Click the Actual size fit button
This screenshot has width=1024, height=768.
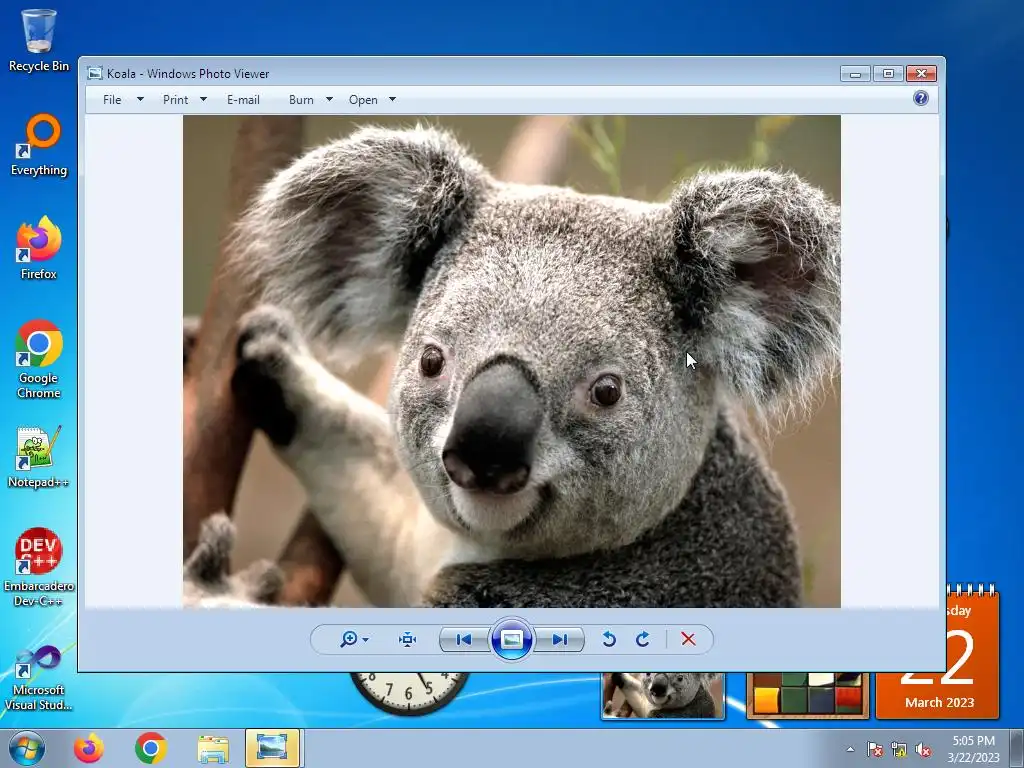(x=407, y=640)
